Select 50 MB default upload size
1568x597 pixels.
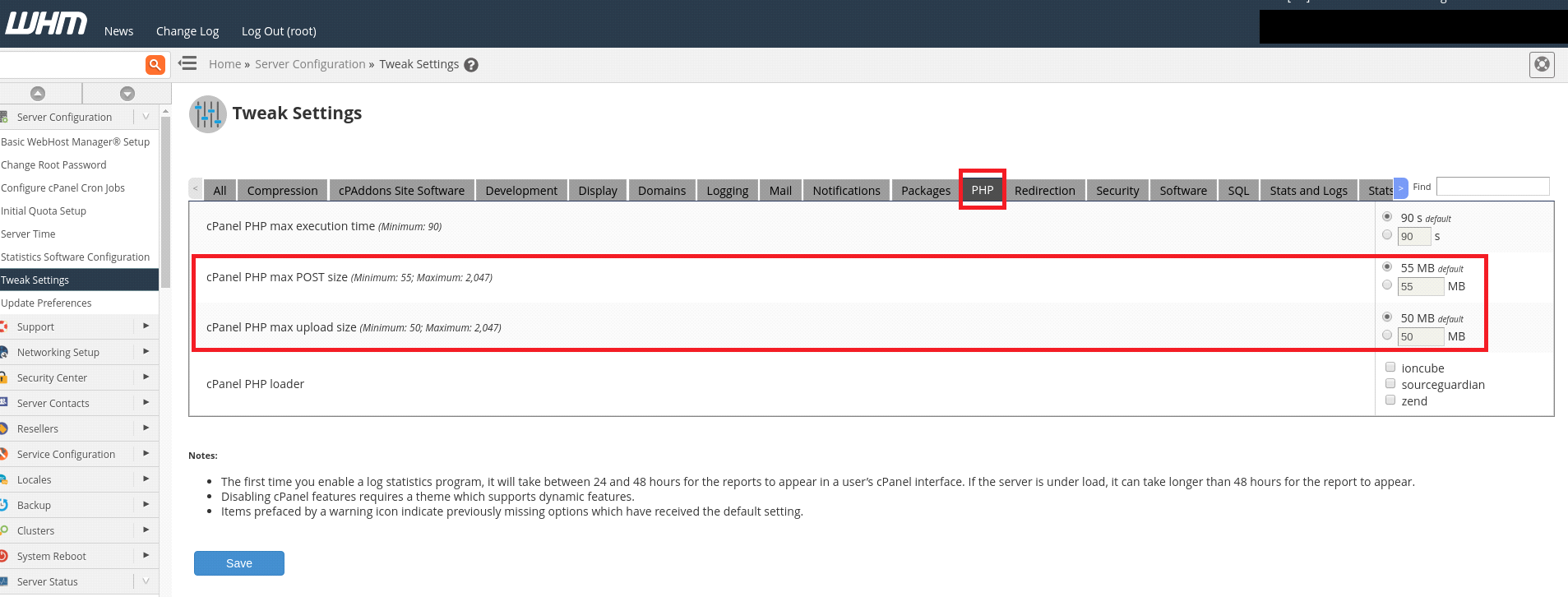(x=1387, y=317)
